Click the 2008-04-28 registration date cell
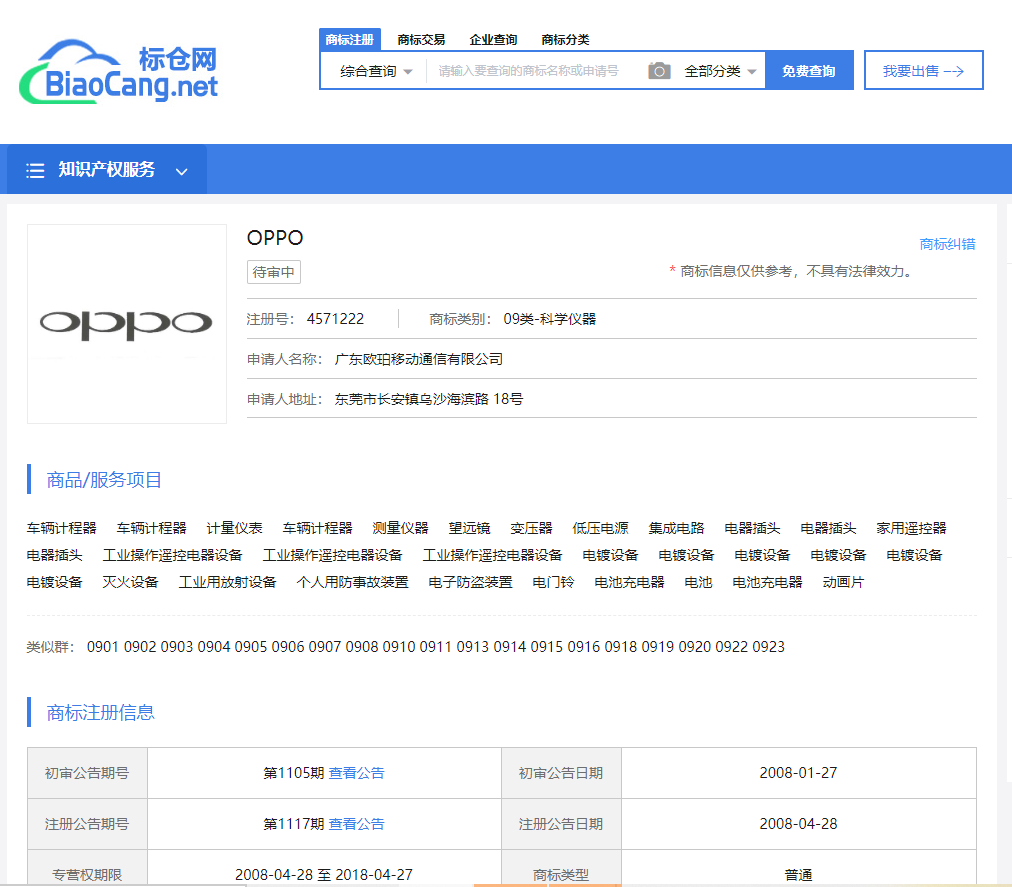 click(798, 824)
